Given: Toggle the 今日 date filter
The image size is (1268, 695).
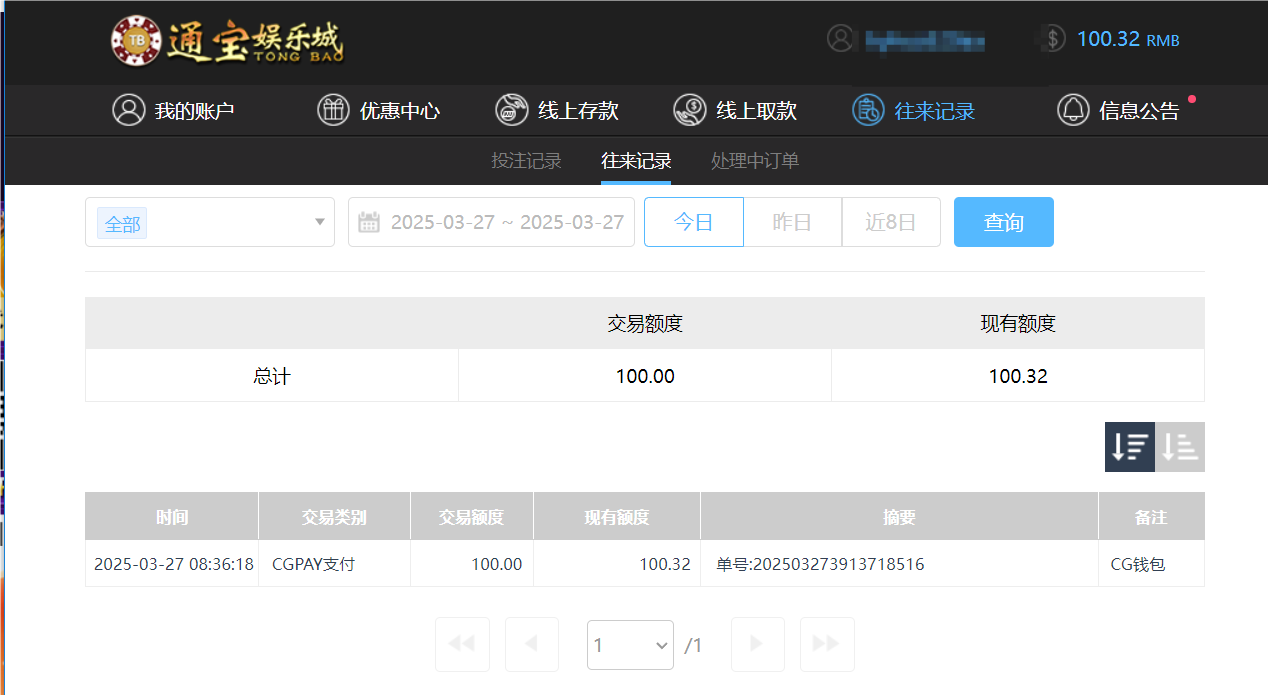Looking at the screenshot, I should 693,221.
